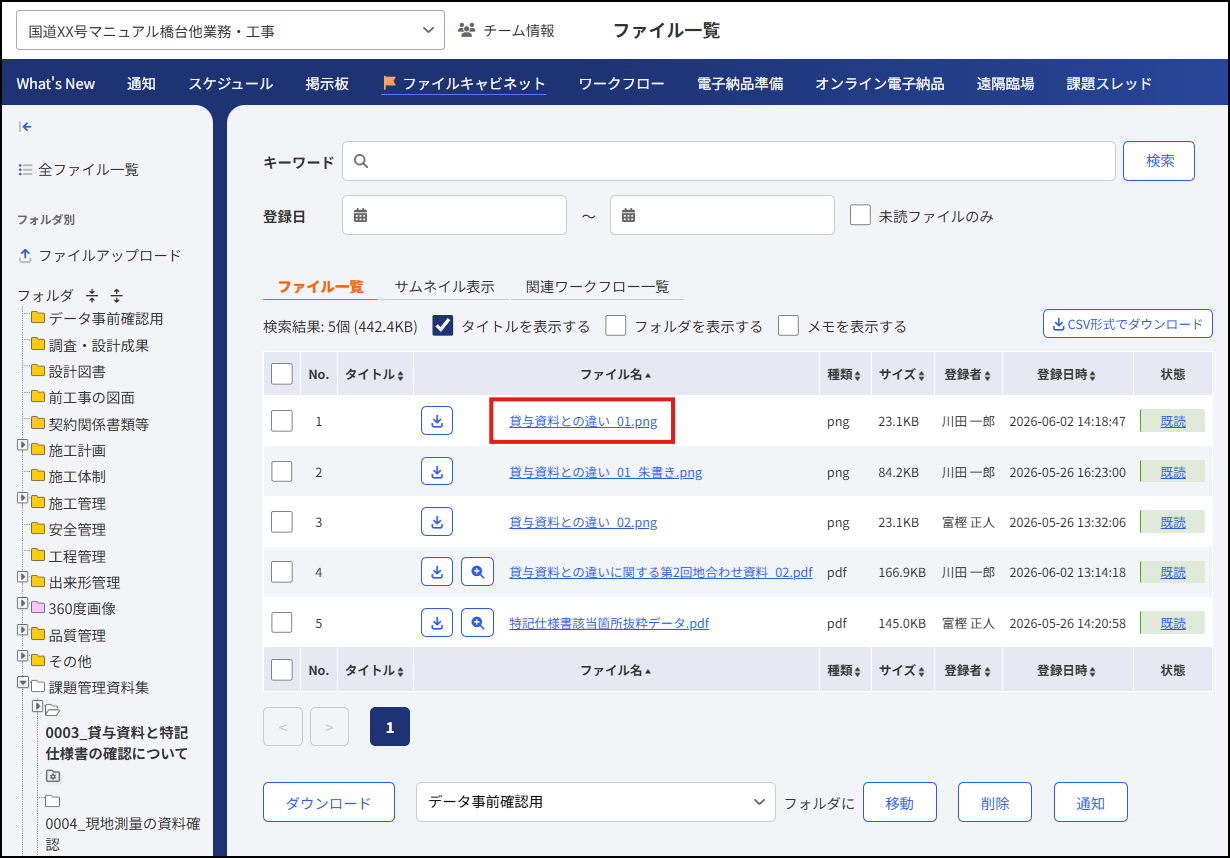Switch to 関連ワークフロー一覧 tab
This screenshot has width=1230, height=858.
[x=598, y=286]
